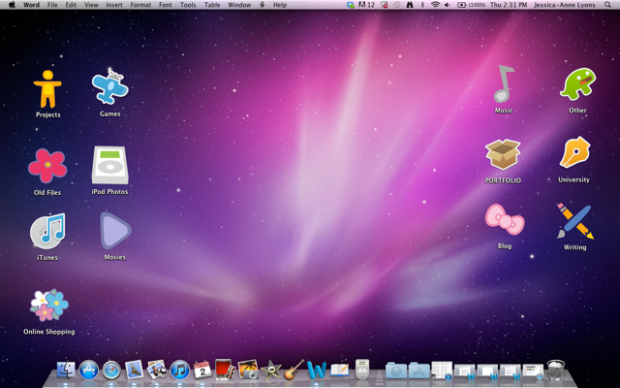Open the Trash in the Dock
Screen dimensions: 620x388
(x=556, y=370)
